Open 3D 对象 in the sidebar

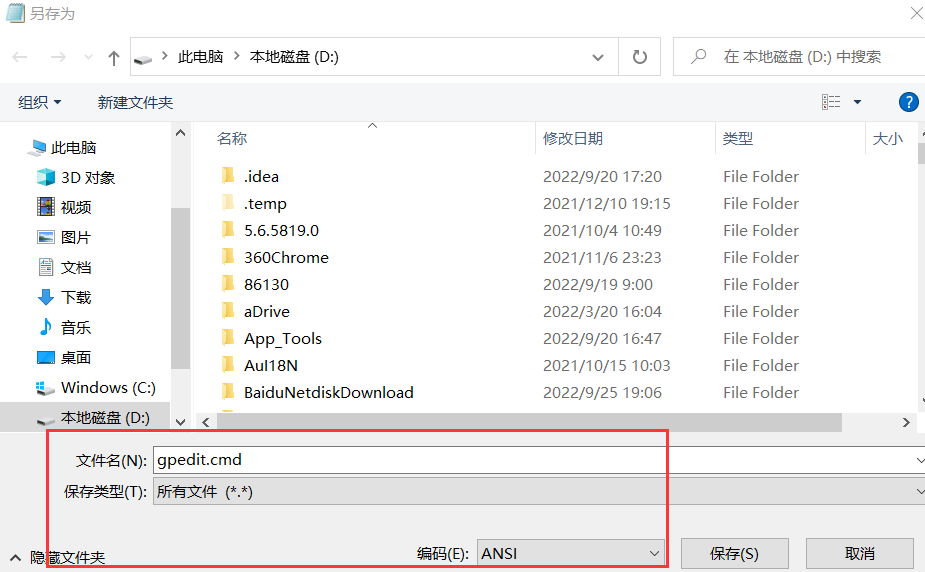[87, 177]
